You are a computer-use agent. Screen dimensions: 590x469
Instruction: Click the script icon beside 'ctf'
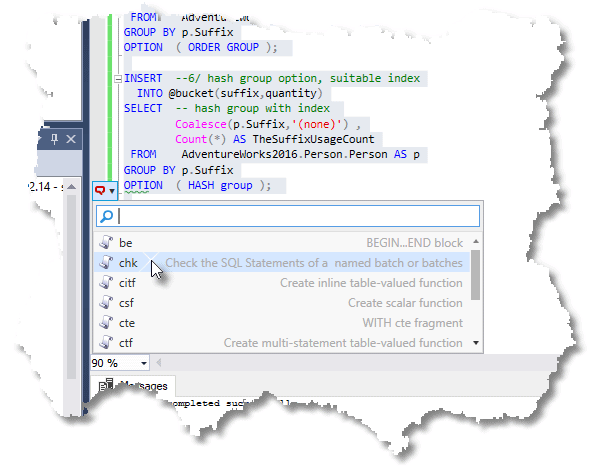[106, 343]
